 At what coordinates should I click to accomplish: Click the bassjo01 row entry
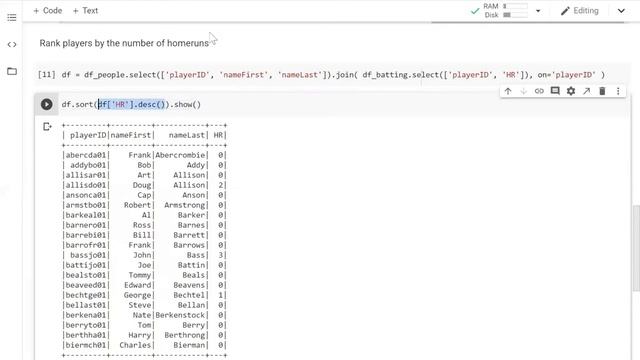point(88,255)
